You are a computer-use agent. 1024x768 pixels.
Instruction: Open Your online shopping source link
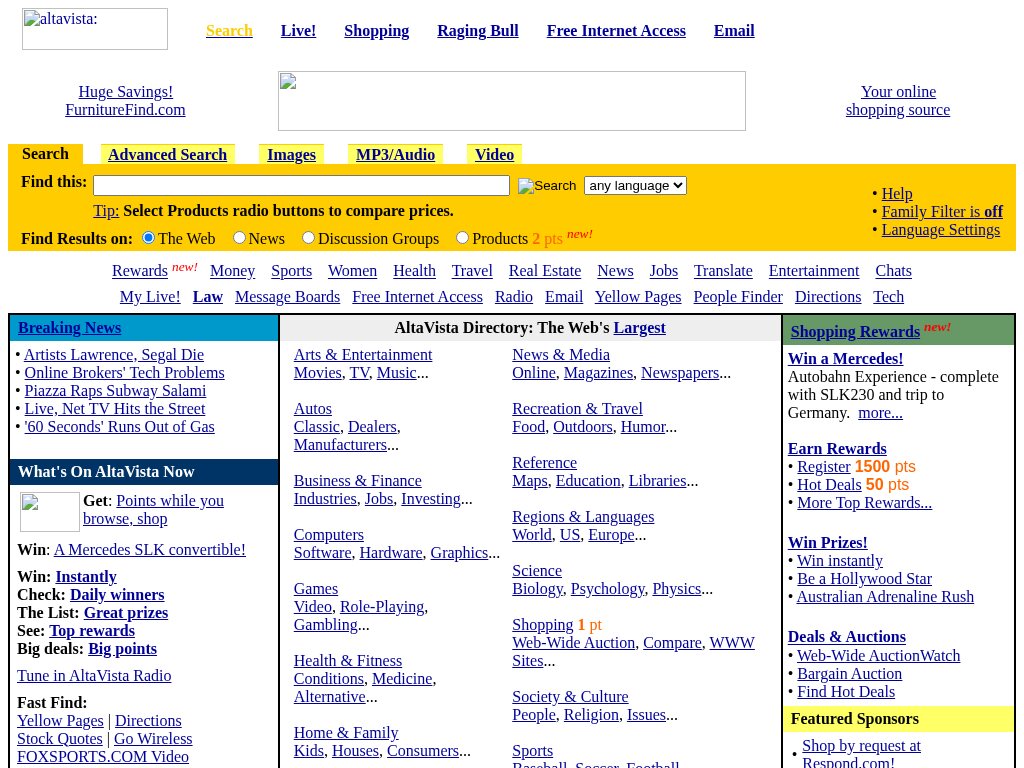click(x=898, y=101)
